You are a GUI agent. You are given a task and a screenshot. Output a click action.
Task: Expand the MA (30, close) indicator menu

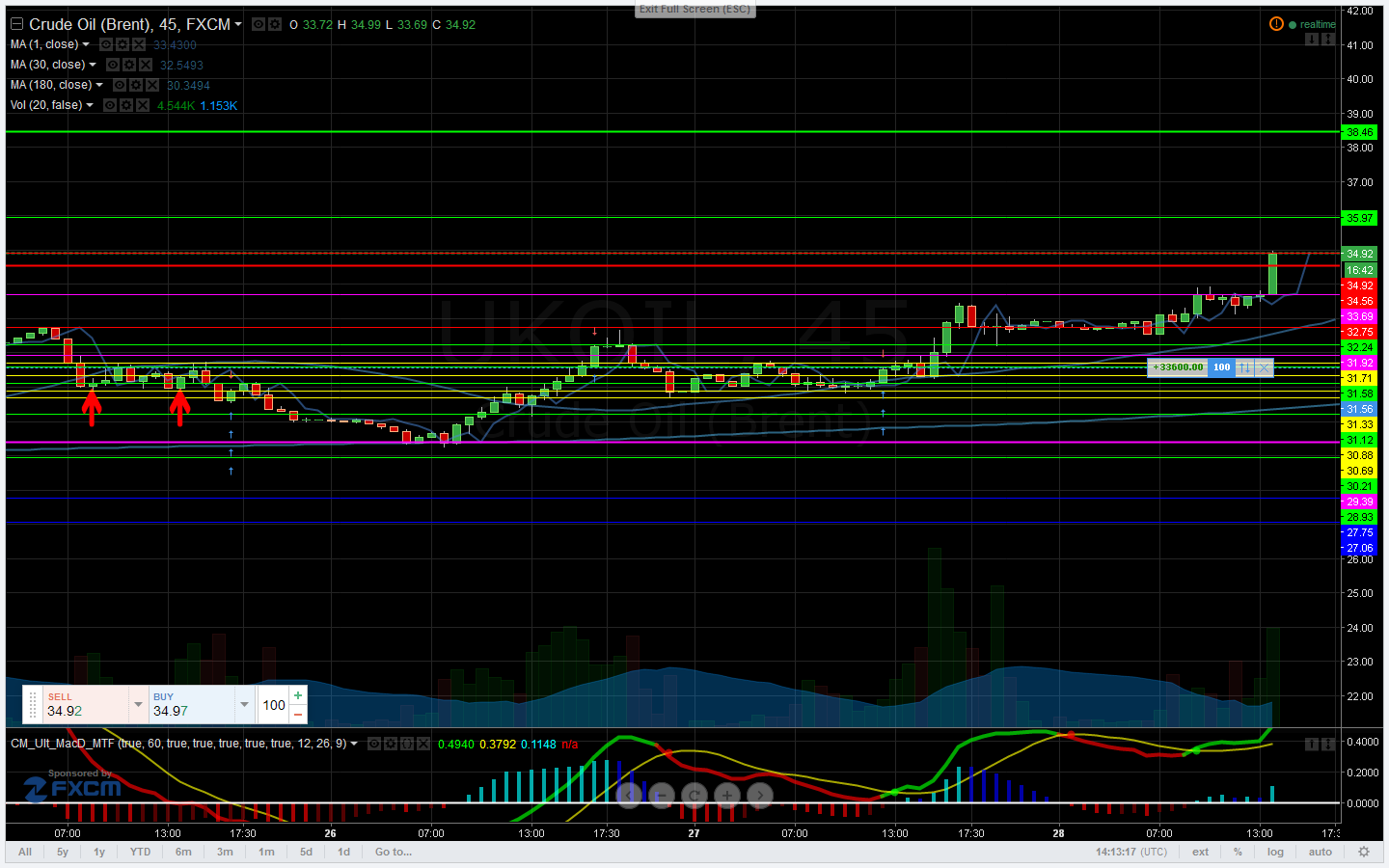pos(93,65)
